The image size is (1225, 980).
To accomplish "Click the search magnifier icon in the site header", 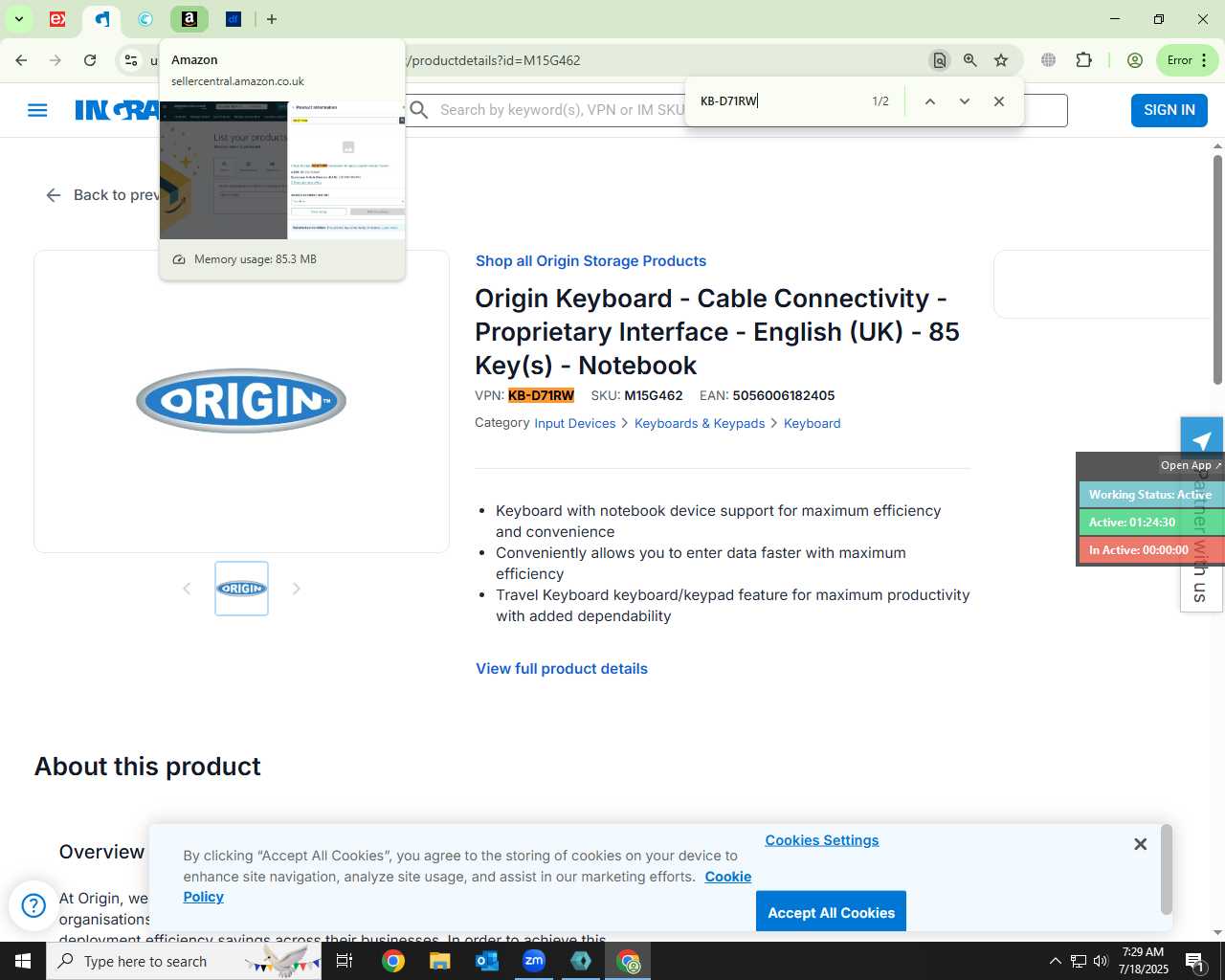I will 419,110.
